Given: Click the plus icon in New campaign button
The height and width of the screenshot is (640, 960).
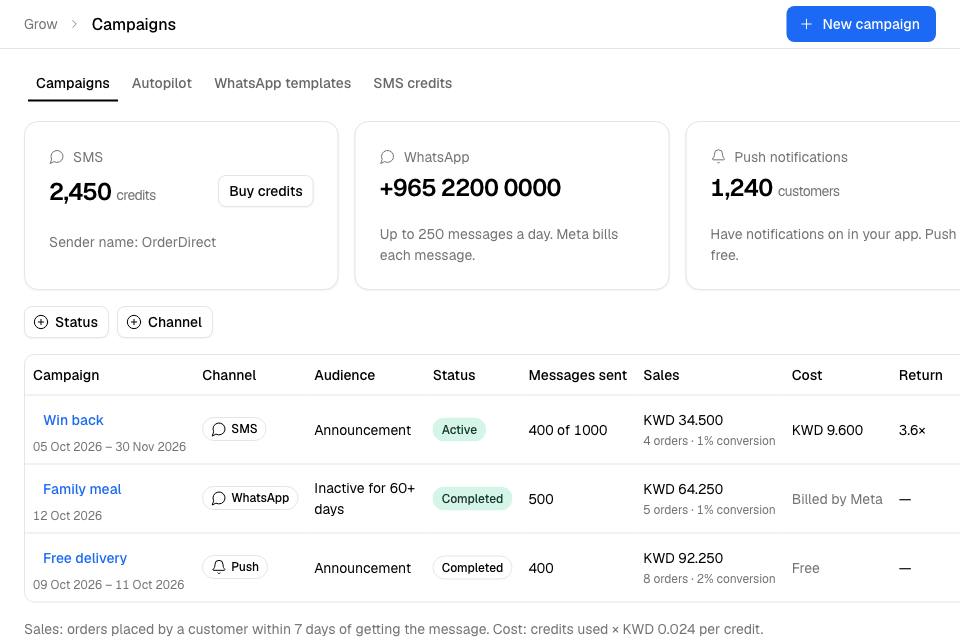Looking at the screenshot, I should (x=806, y=24).
